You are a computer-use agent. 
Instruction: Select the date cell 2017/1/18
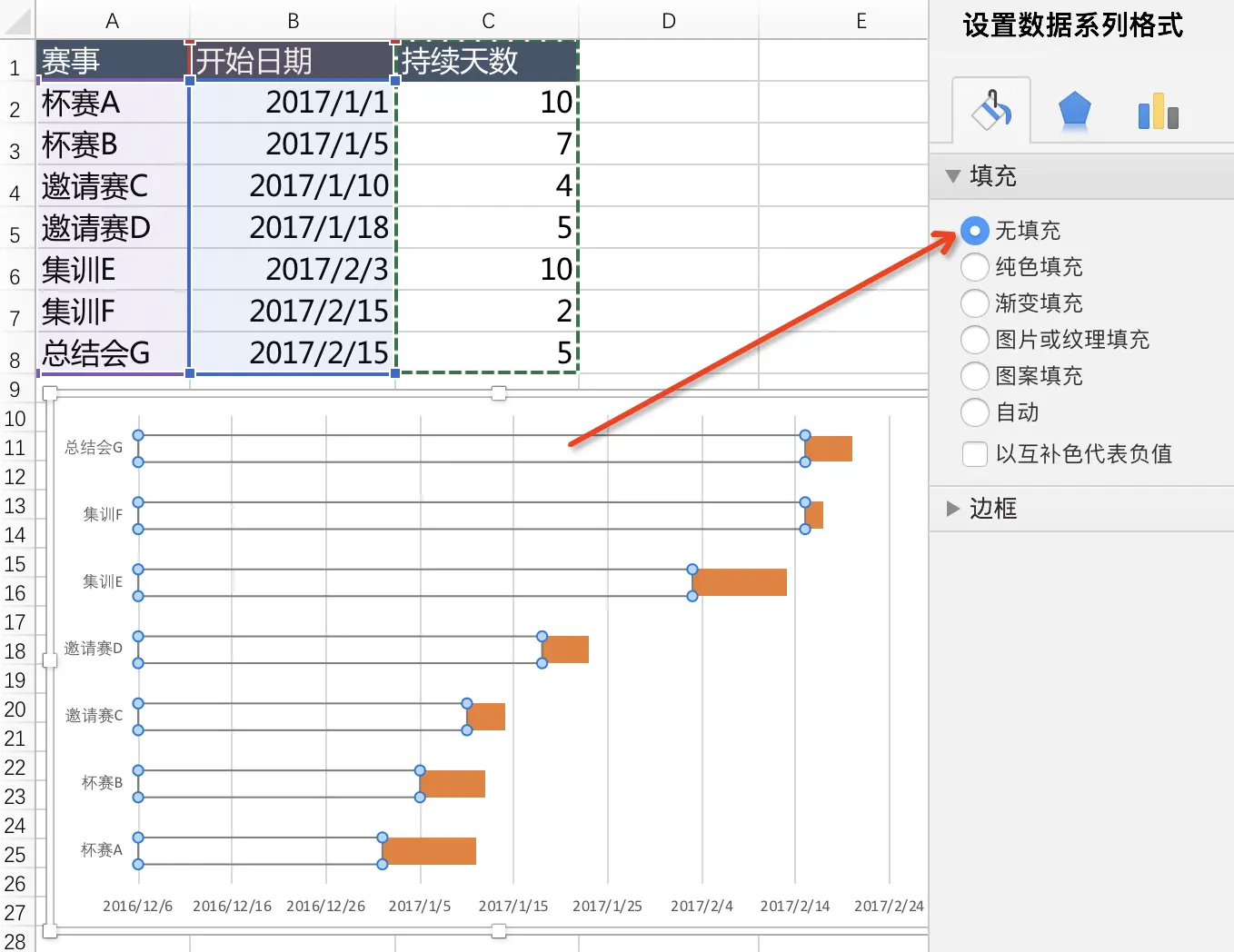[293, 228]
